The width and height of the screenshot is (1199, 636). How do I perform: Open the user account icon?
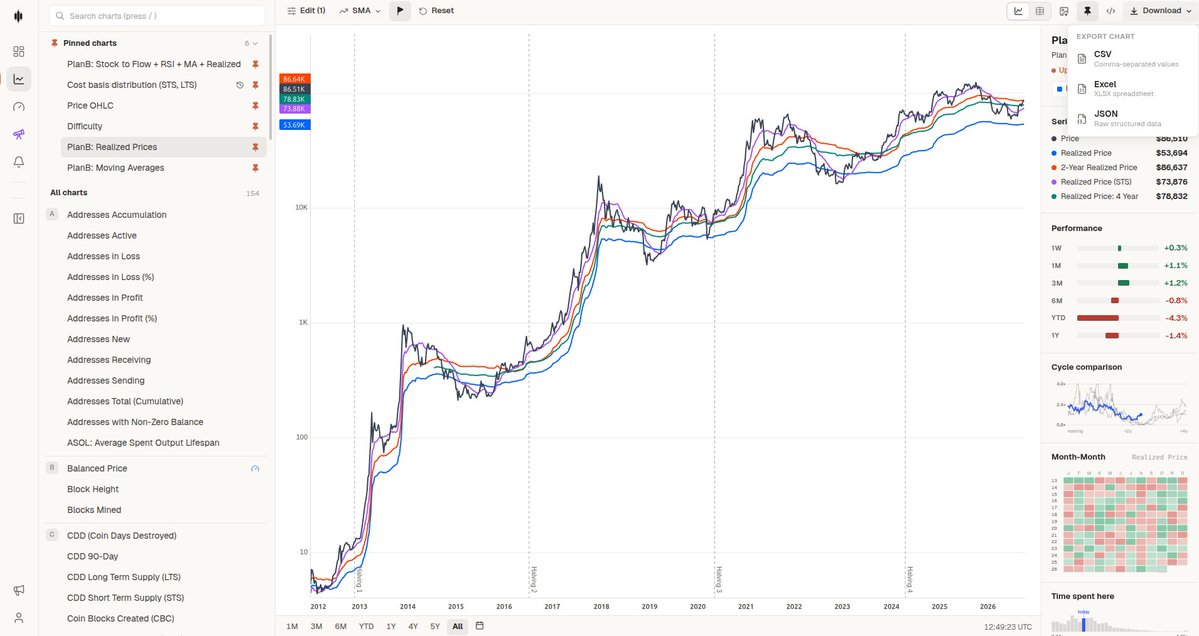tap(19, 618)
